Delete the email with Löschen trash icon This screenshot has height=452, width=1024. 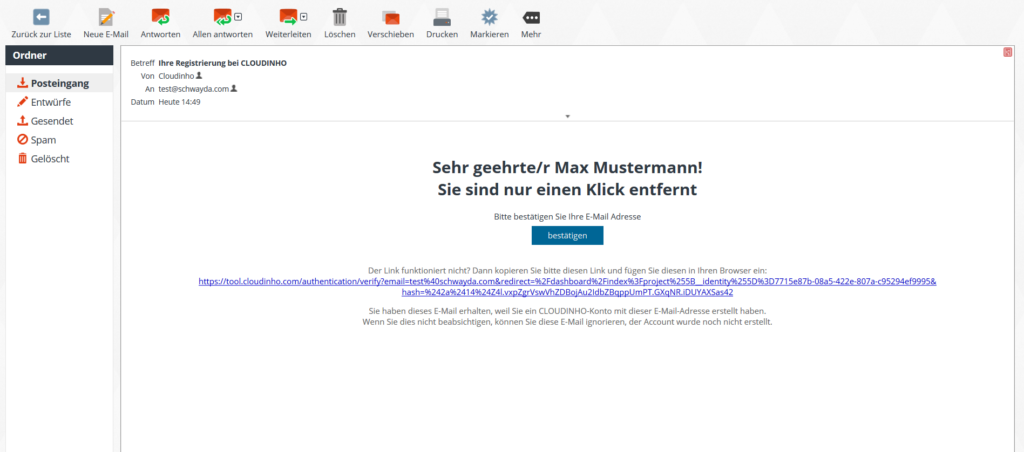340,17
